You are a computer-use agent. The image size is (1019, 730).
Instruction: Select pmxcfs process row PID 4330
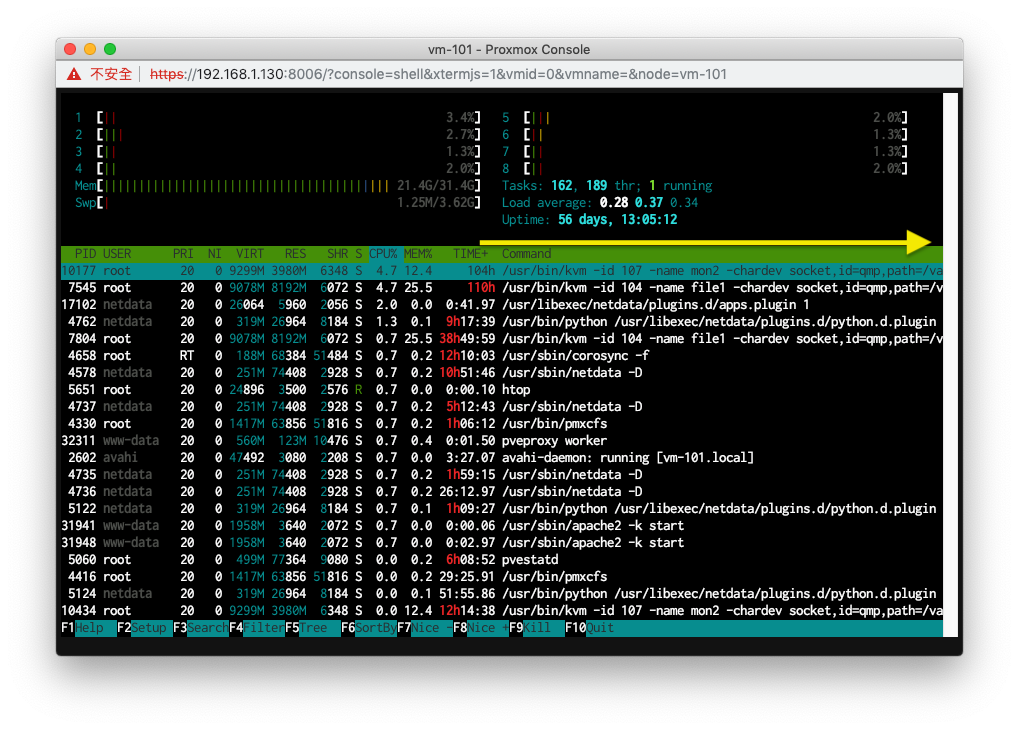502,424
